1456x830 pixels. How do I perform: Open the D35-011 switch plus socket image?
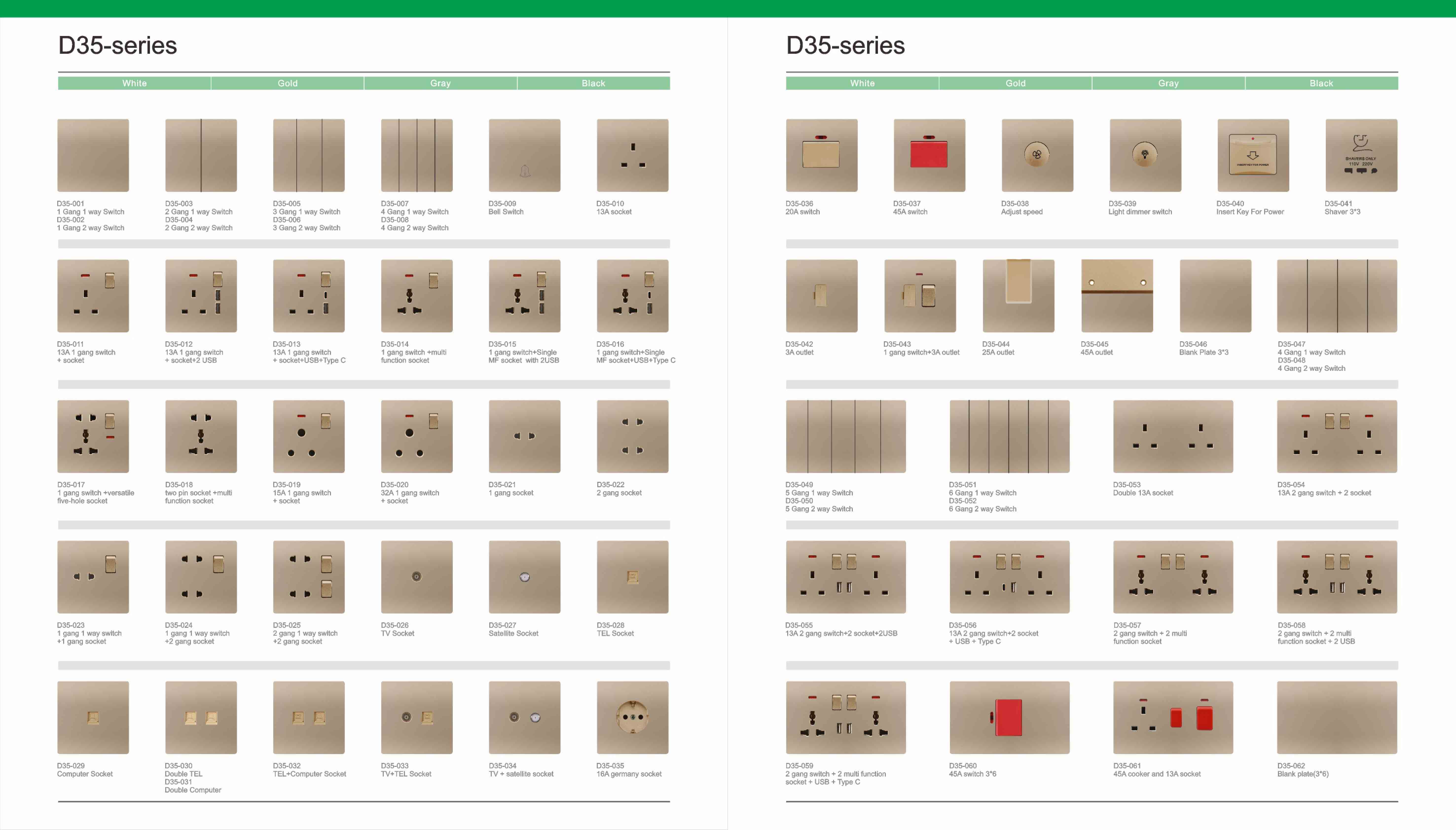pyautogui.click(x=93, y=296)
